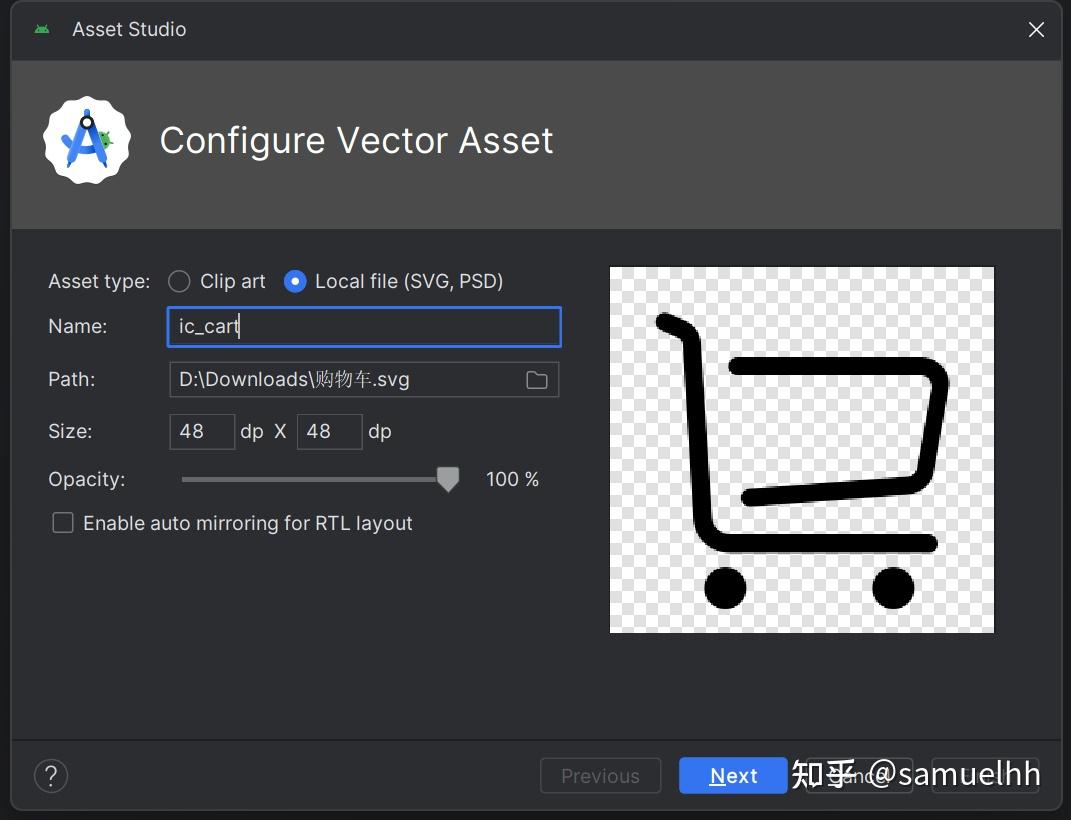
Task: Click the green Android icon in the title bar
Action: click(x=41, y=29)
